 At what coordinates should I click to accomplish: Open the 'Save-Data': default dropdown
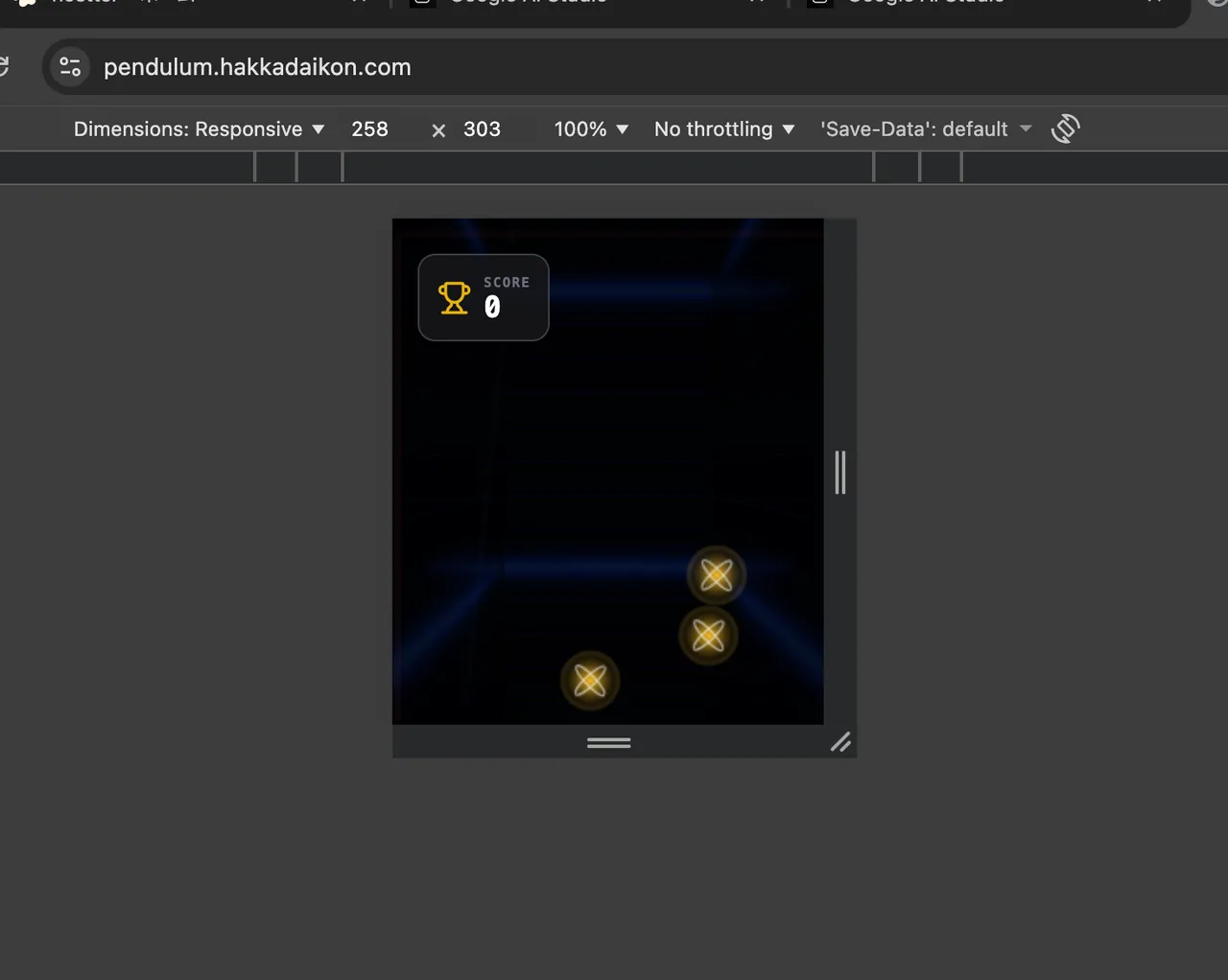(926, 129)
